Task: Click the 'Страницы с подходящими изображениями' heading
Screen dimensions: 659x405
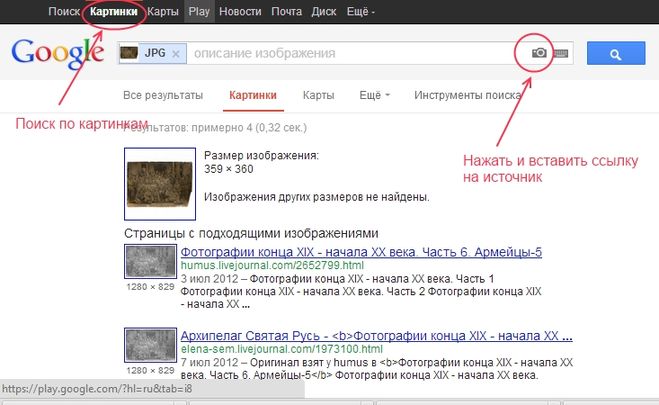Action: click(251, 233)
